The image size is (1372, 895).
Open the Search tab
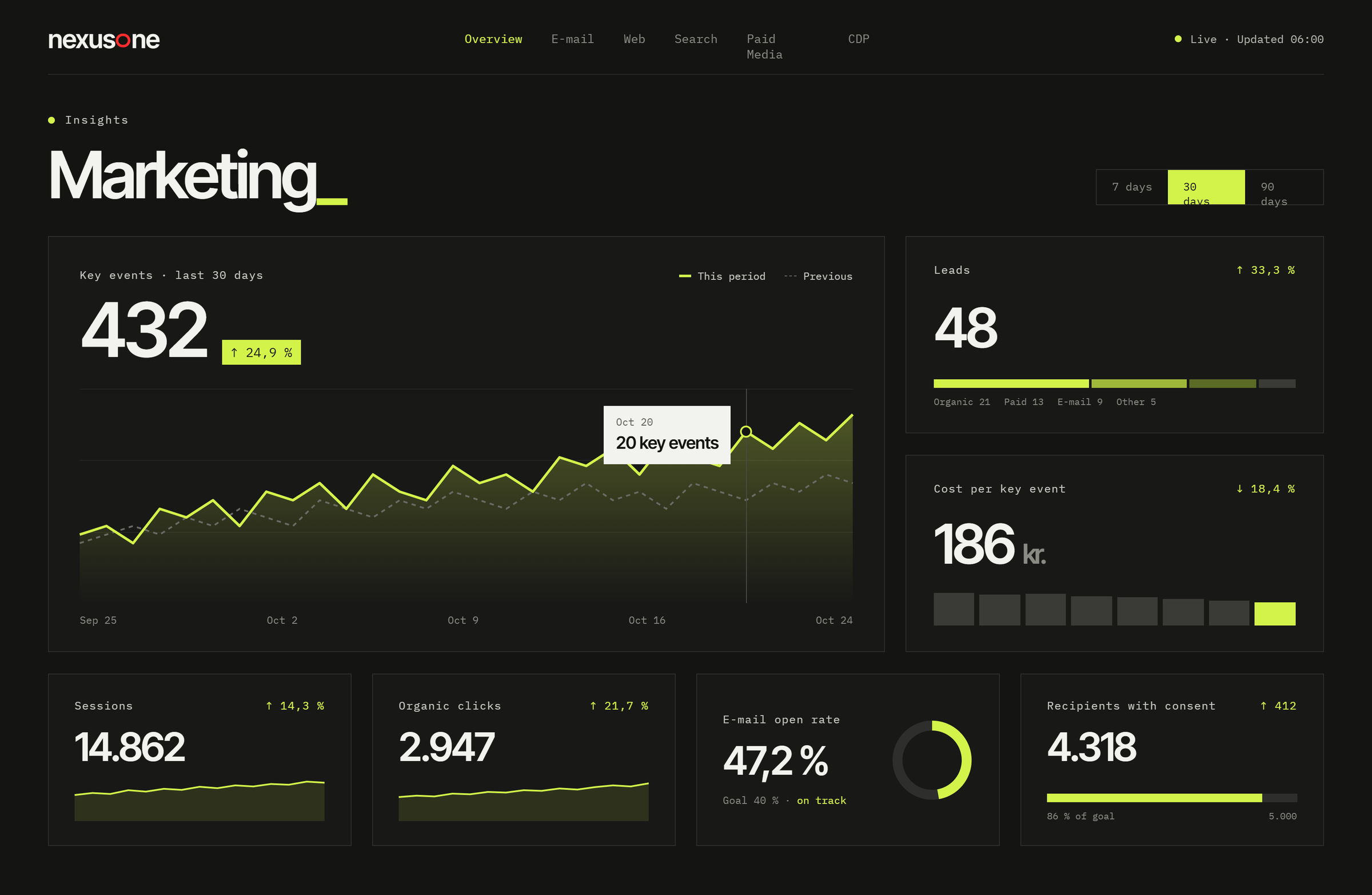695,39
